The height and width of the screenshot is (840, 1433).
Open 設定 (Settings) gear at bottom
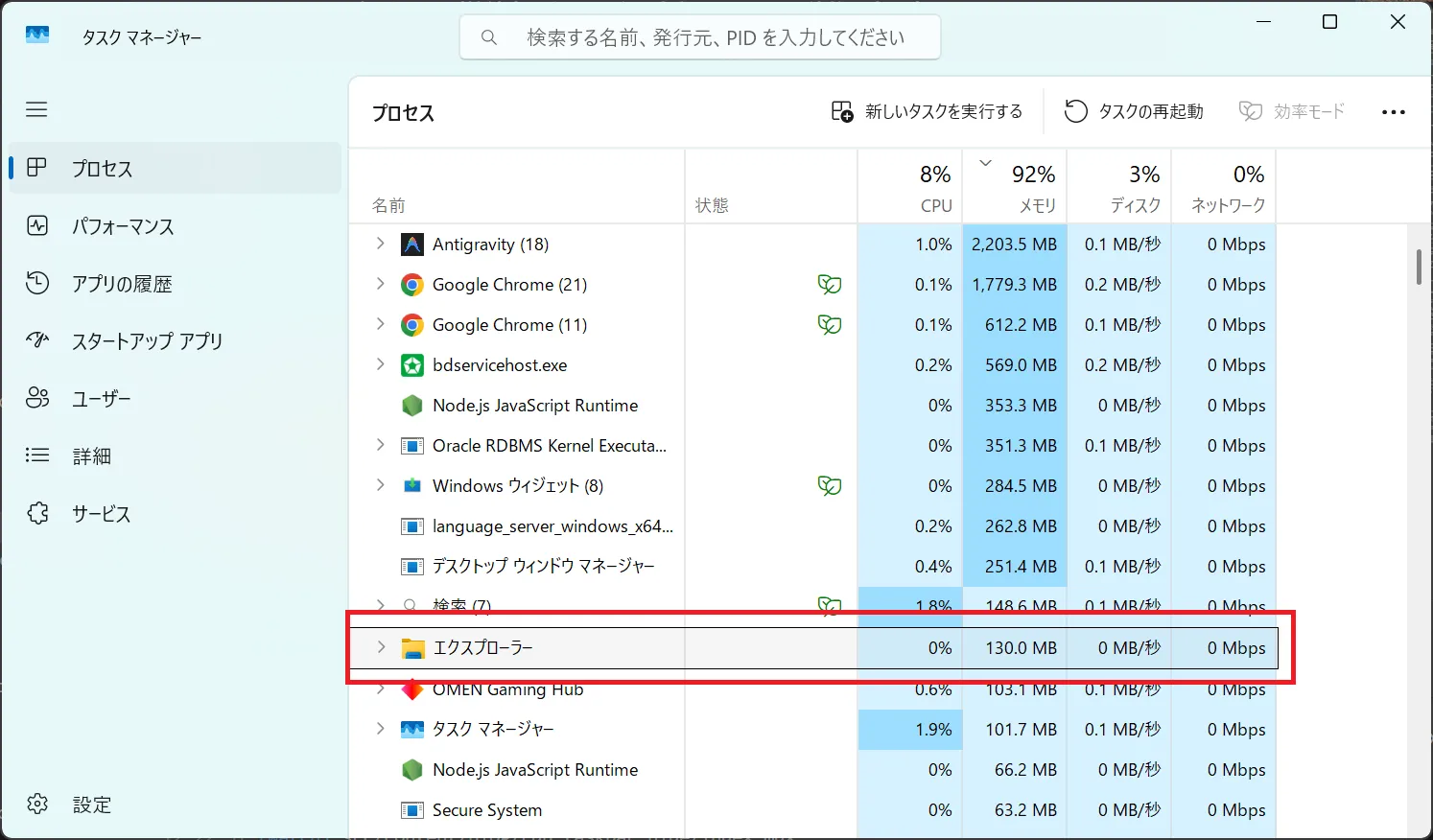[37, 804]
